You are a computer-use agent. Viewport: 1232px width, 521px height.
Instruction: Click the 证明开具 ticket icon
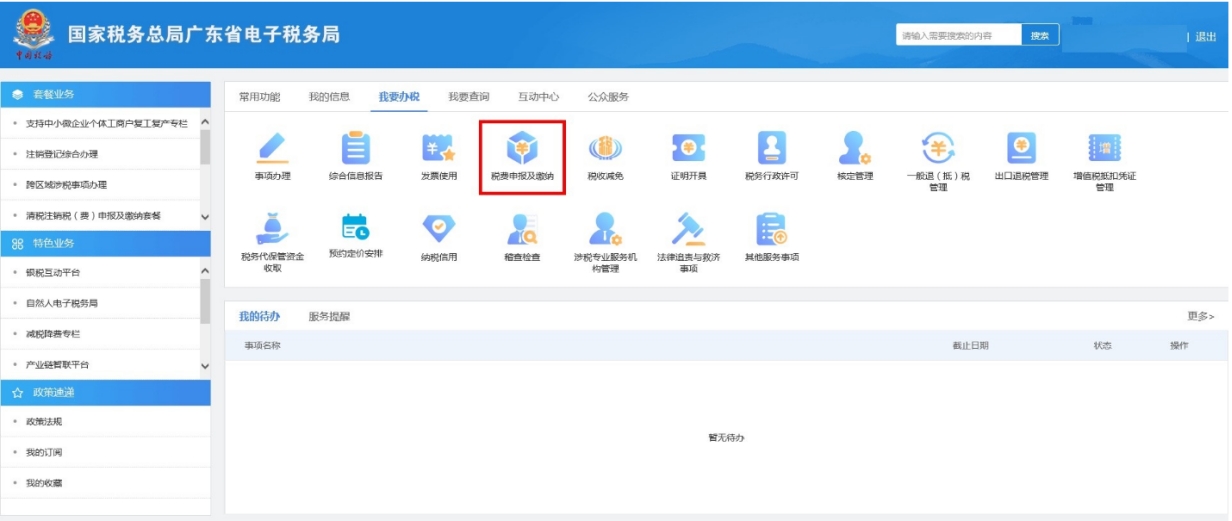coord(688,149)
